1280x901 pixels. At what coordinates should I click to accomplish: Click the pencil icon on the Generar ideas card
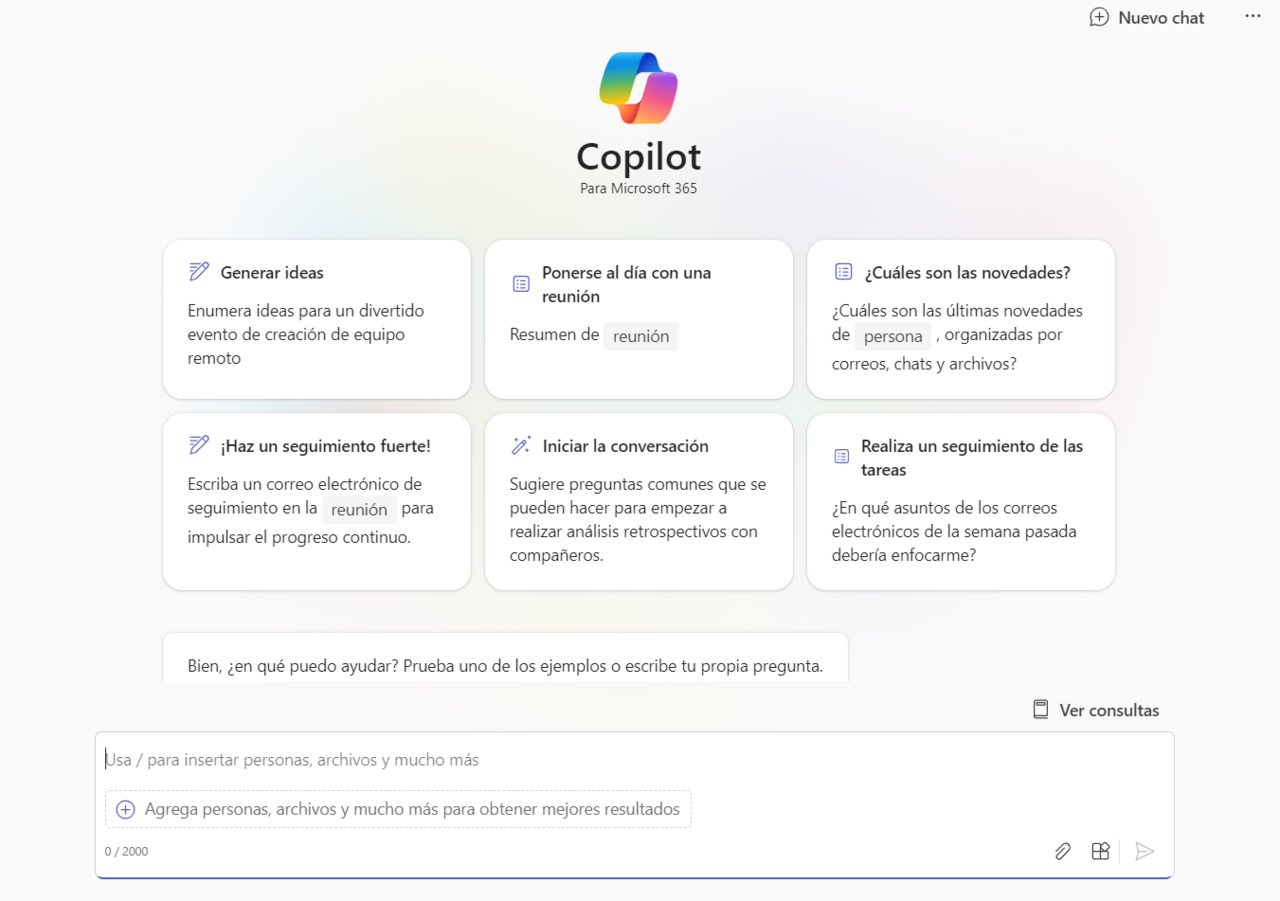[x=199, y=270]
